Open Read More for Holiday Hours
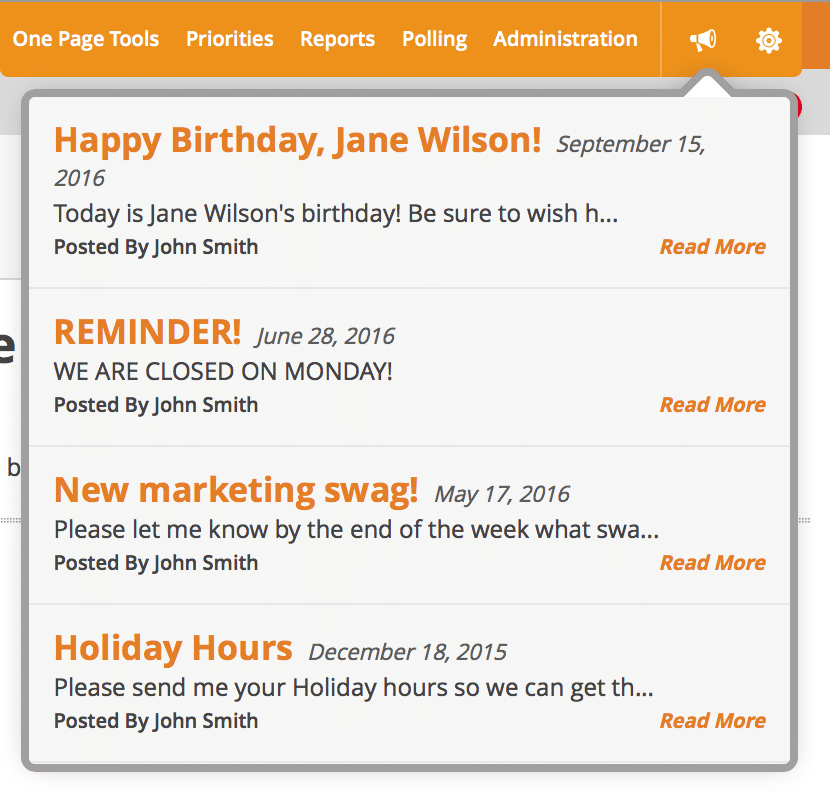The image size is (830, 798). pos(712,721)
